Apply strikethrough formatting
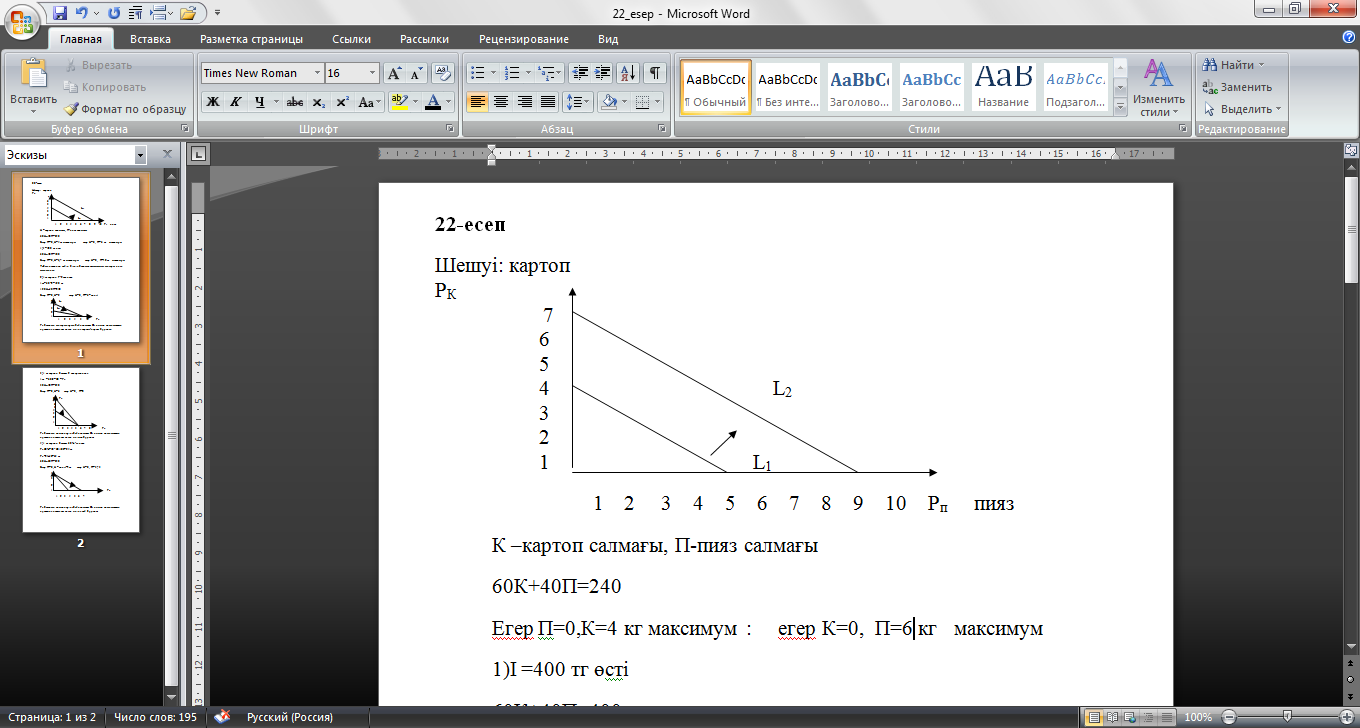The image size is (1360, 728). 295,102
